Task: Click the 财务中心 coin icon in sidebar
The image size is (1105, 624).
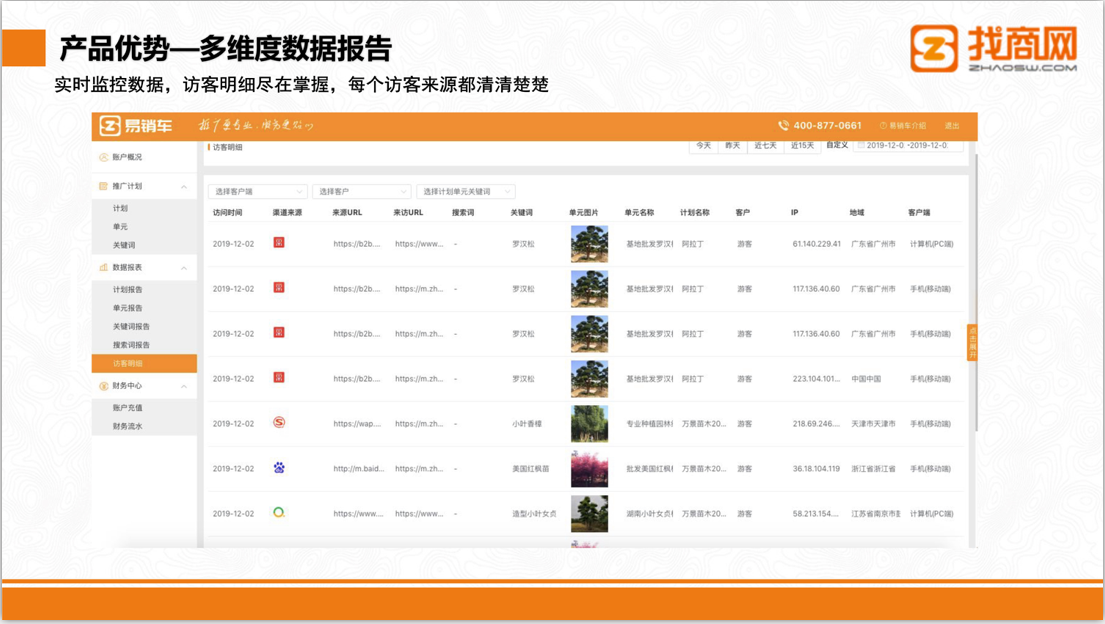Action: tap(103, 386)
